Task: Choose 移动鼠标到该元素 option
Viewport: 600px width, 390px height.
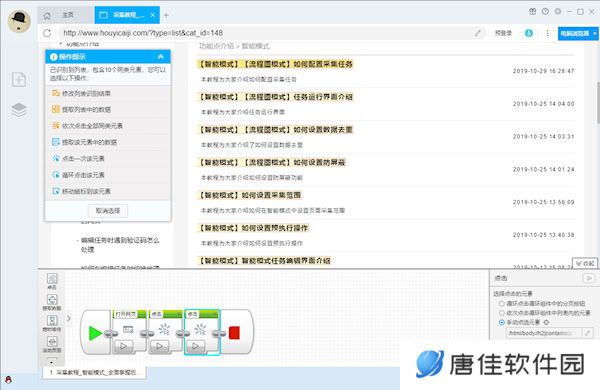Action: tap(108, 191)
